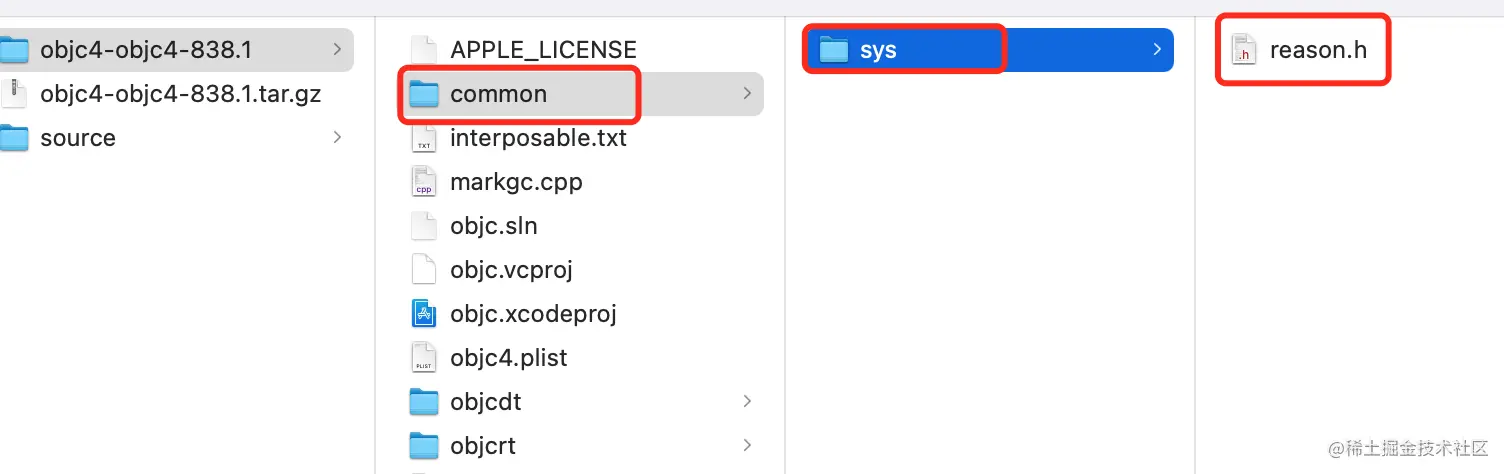The height and width of the screenshot is (474, 1504).
Task: Click the chevron beside the common folder
Action: [x=747, y=94]
